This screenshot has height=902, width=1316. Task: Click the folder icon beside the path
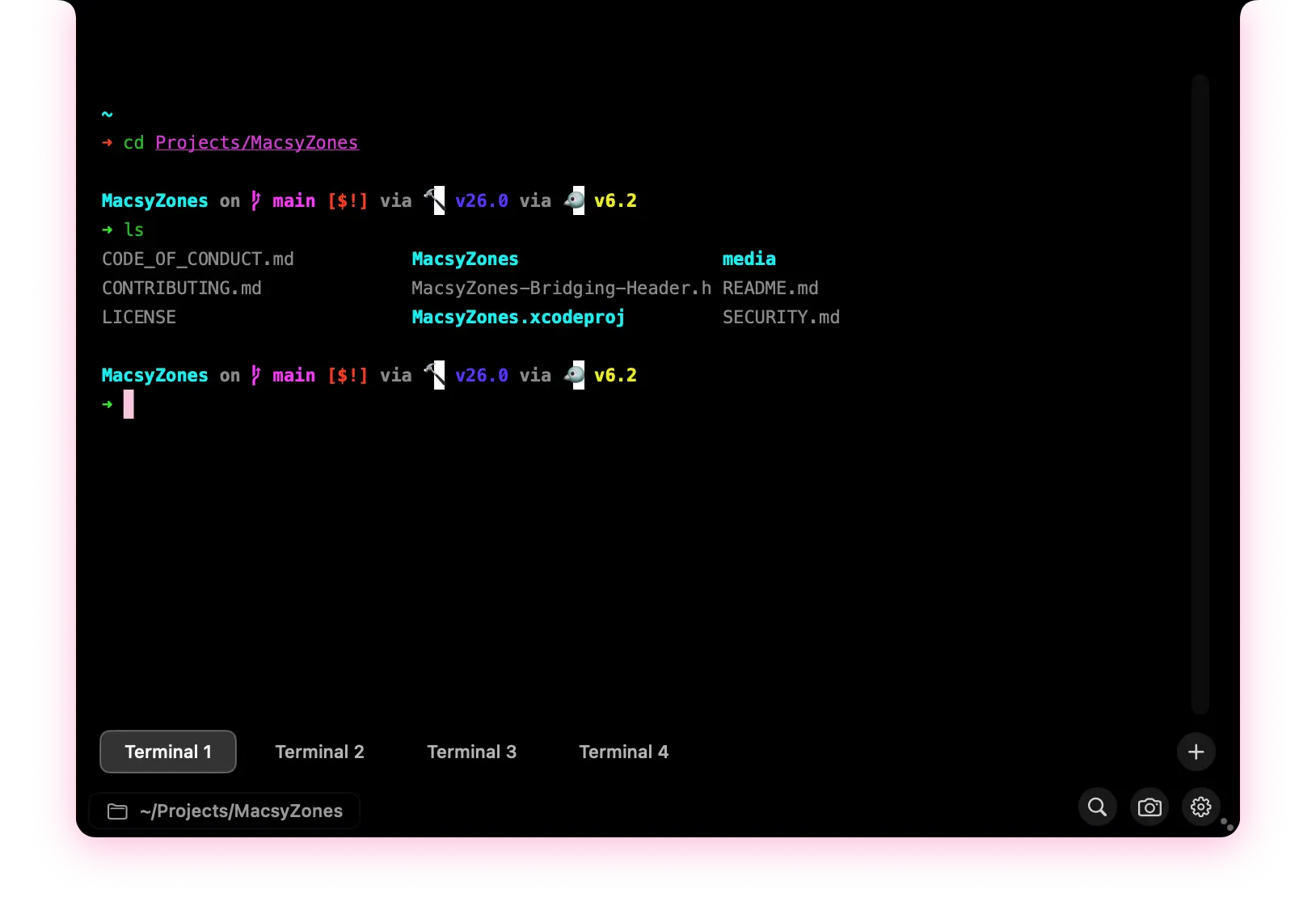coord(118,811)
